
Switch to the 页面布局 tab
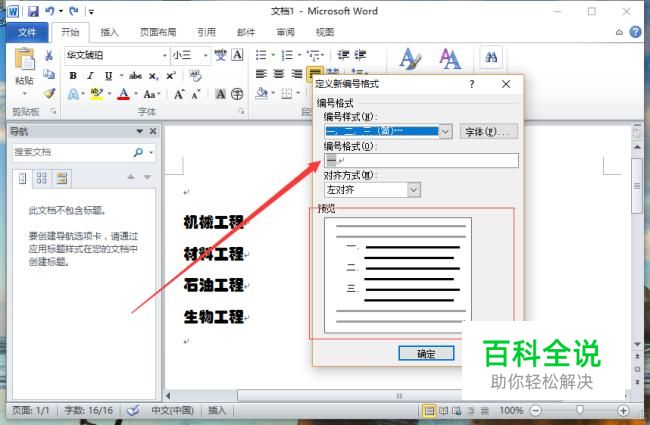pyautogui.click(x=158, y=32)
